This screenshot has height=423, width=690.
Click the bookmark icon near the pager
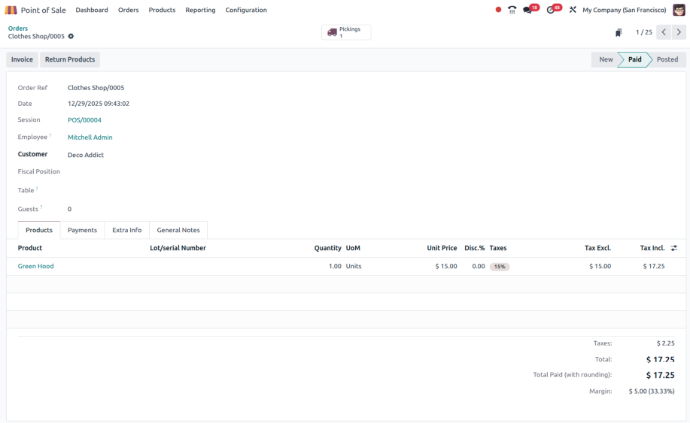click(x=618, y=32)
